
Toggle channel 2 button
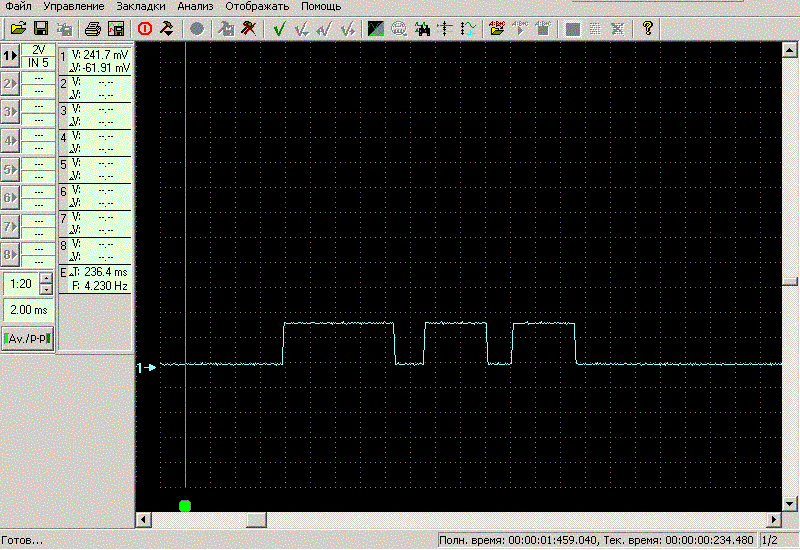tap(10, 84)
